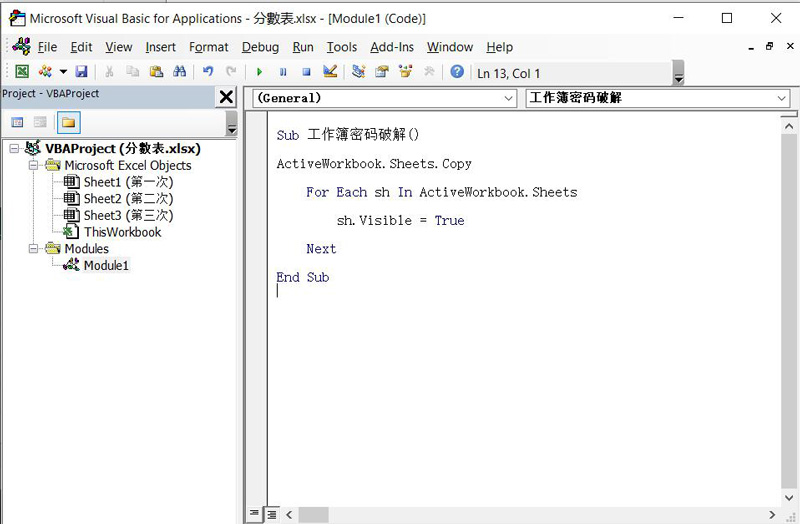Select ThisWorkbook in the project tree

tap(122, 232)
